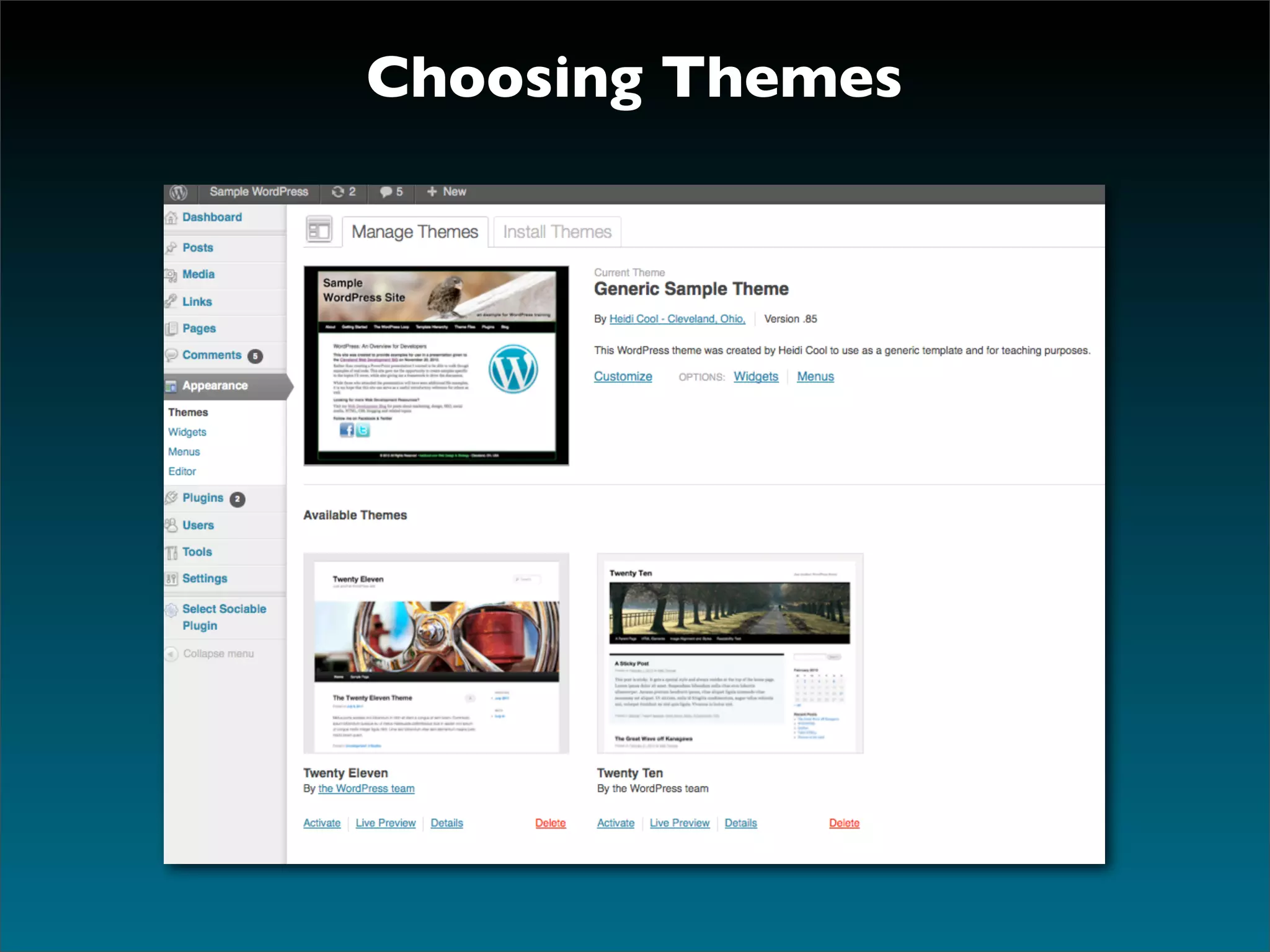Open Live Preview for Twenty Eleven
Image resolution: width=1270 pixels, height=952 pixels.
tap(386, 824)
